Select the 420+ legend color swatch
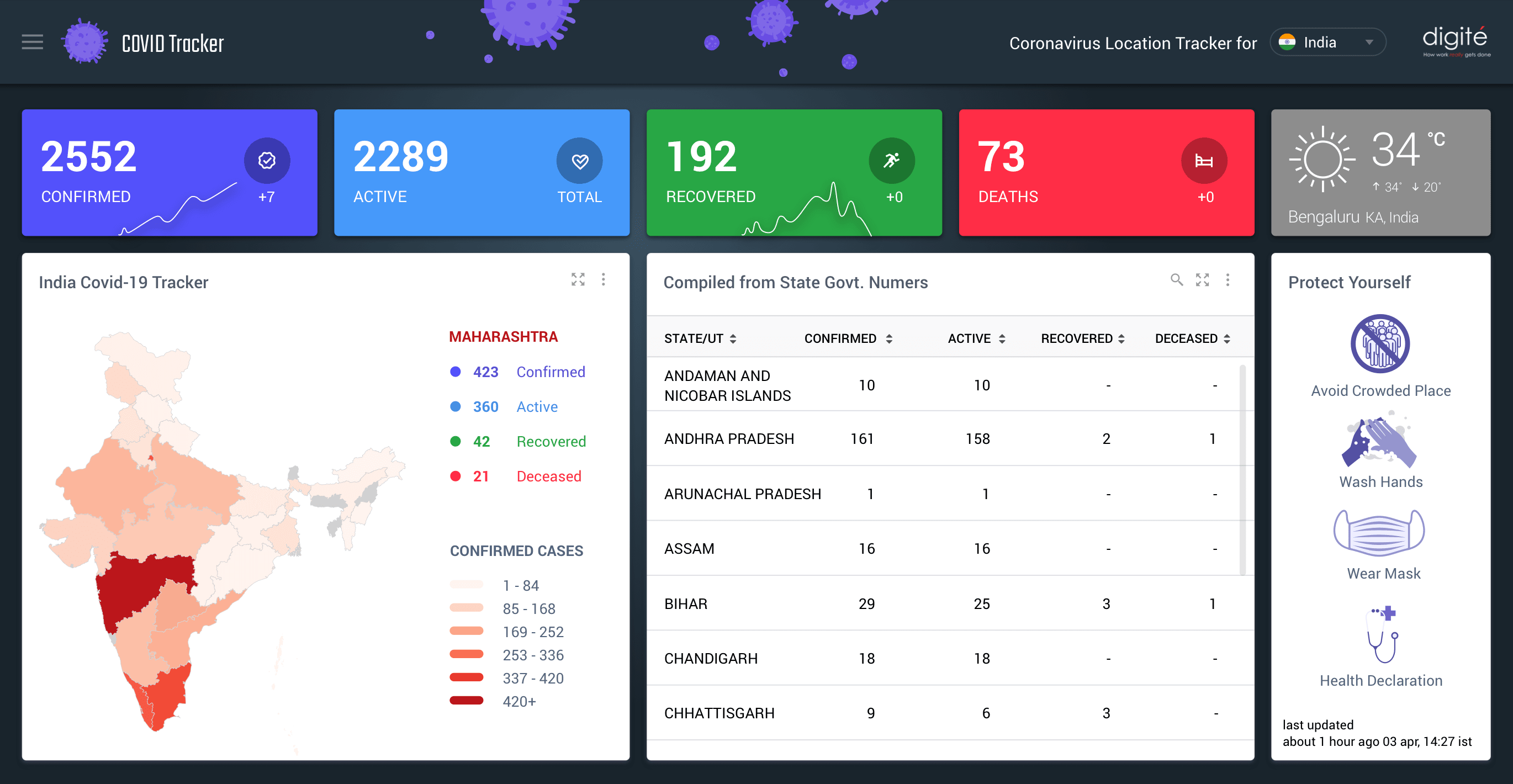The height and width of the screenshot is (784, 1513). 467,701
